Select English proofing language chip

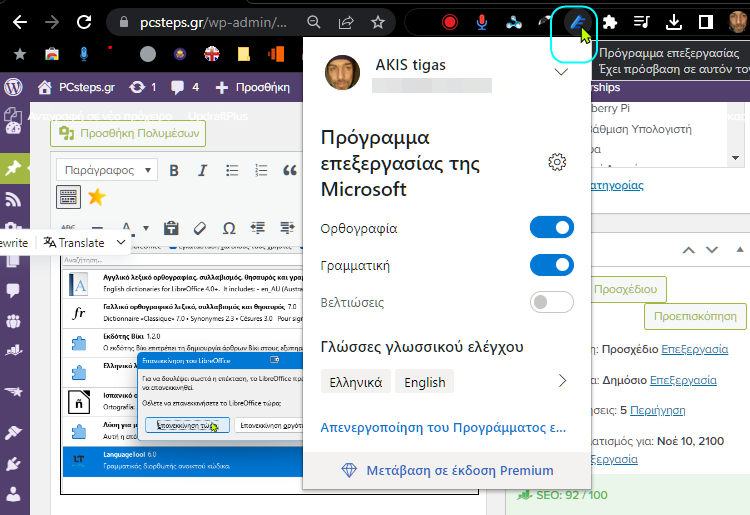click(x=425, y=382)
